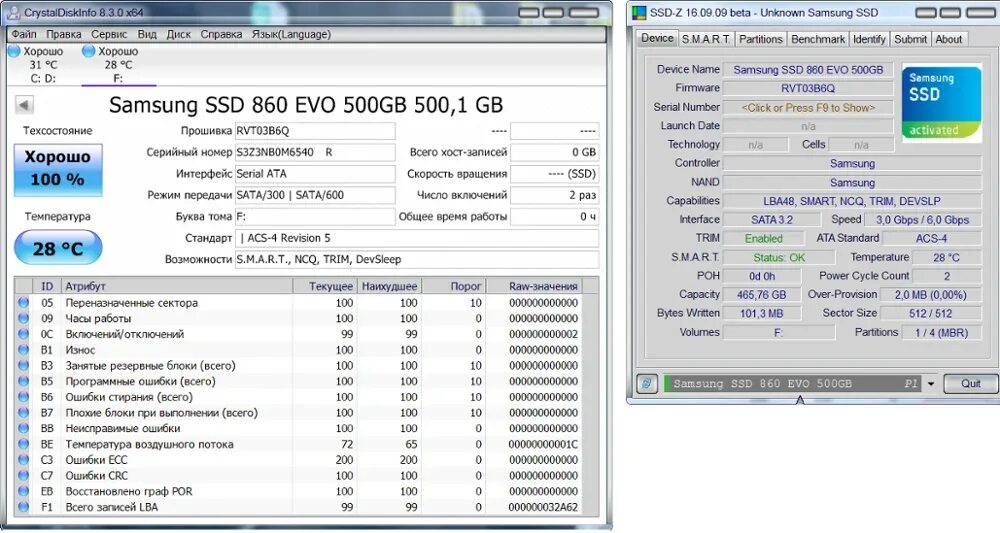The width and height of the screenshot is (1000, 533).
Task: Click the Firmware value RVT03B6Q in SSD-Z
Action: point(808,89)
